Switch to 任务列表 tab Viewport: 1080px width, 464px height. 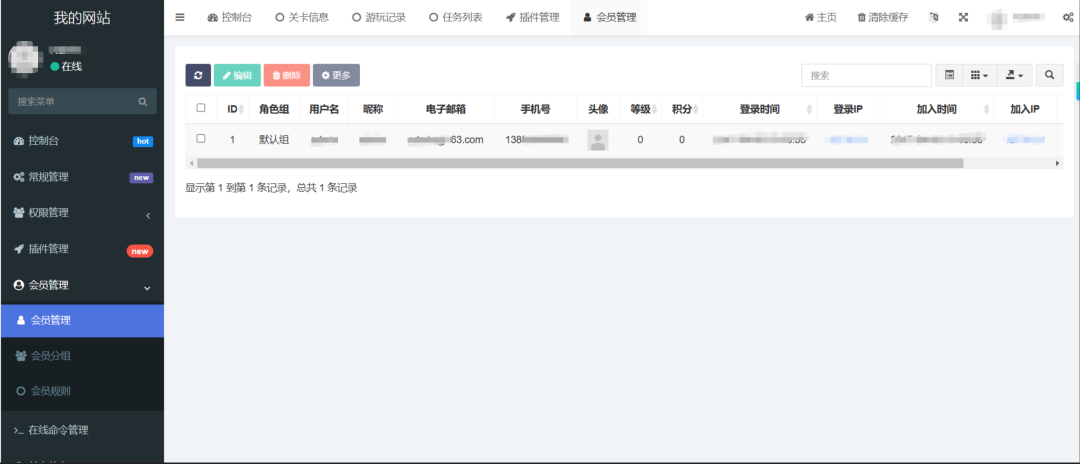[455, 17]
